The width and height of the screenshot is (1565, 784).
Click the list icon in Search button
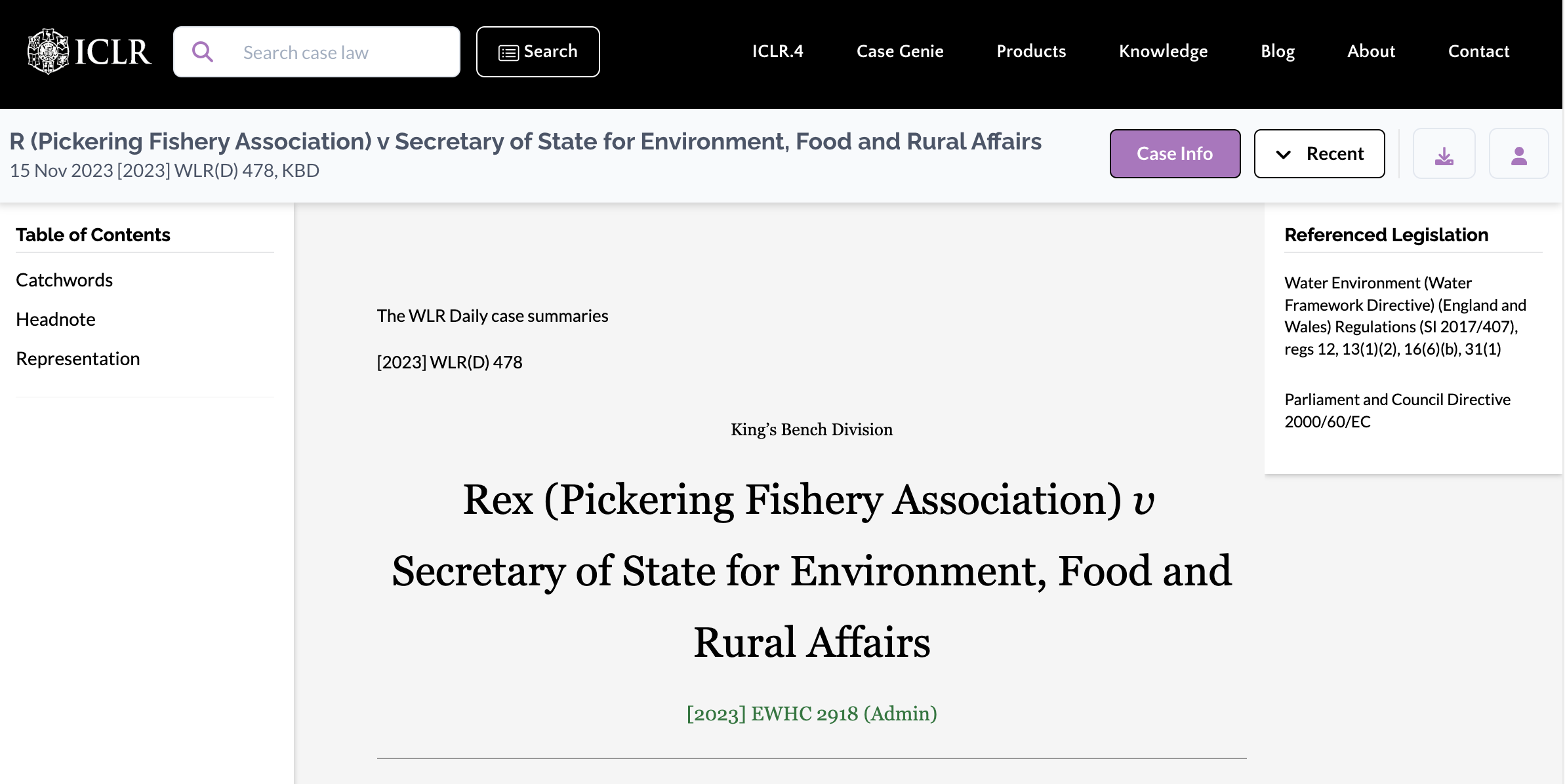point(508,52)
